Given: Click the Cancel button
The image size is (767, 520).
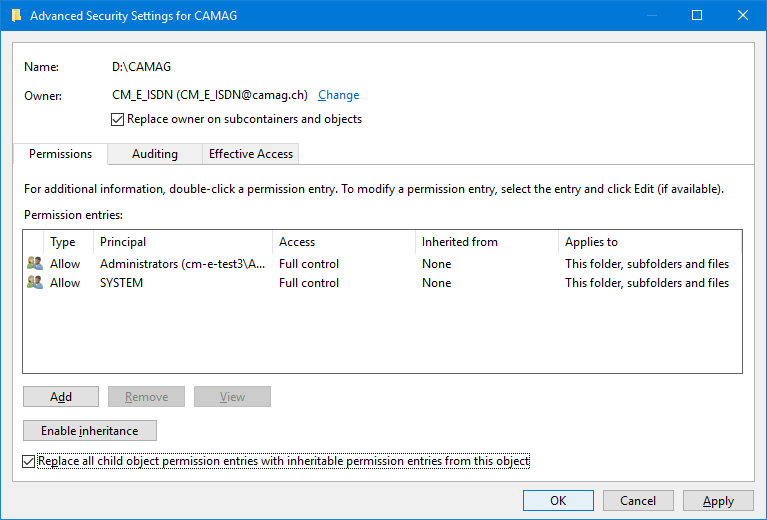Looking at the screenshot, I should click(638, 501).
